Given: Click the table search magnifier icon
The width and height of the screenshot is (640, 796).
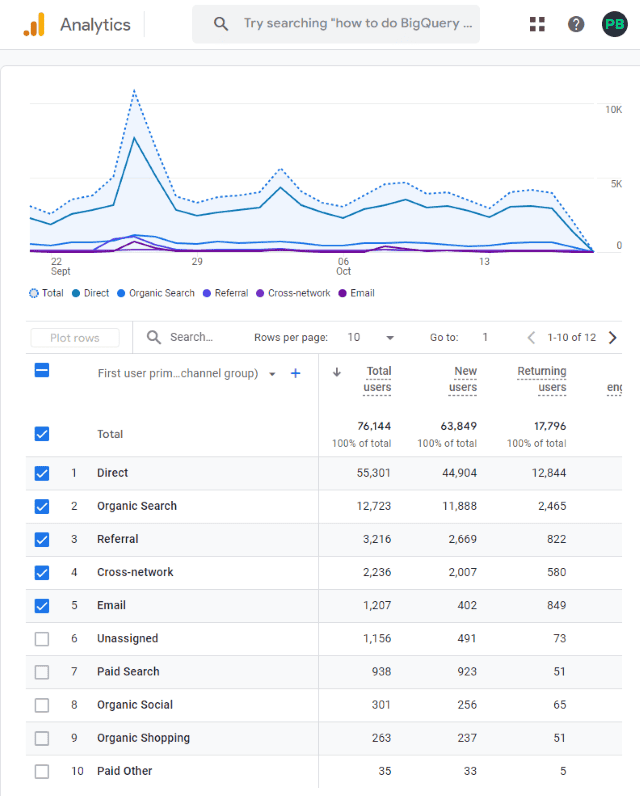Looking at the screenshot, I should pyautogui.click(x=154, y=337).
